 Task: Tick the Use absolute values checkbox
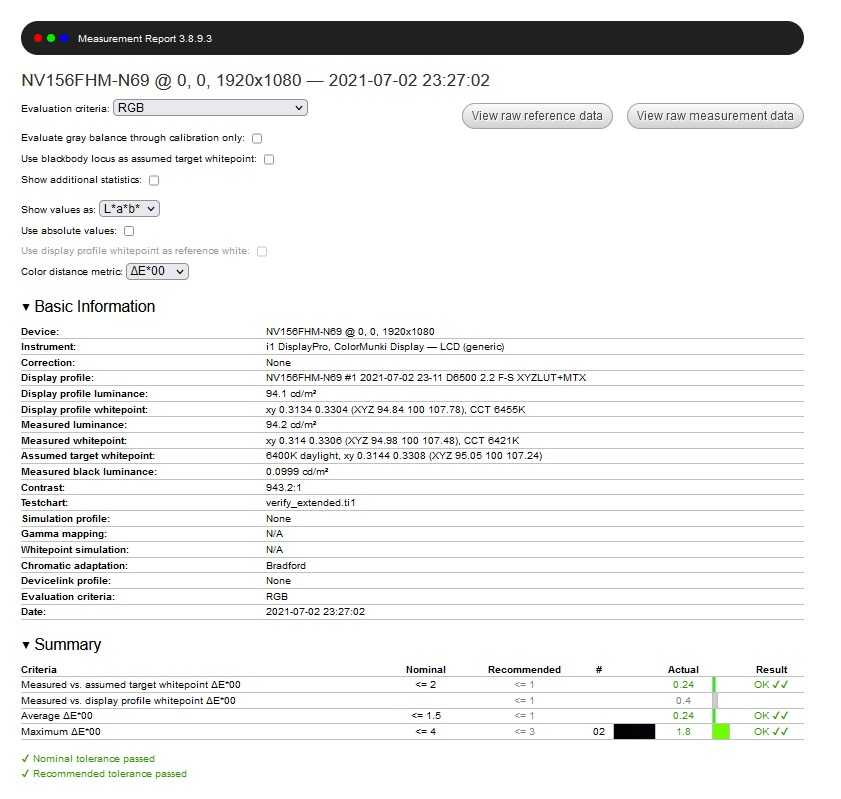(x=129, y=231)
